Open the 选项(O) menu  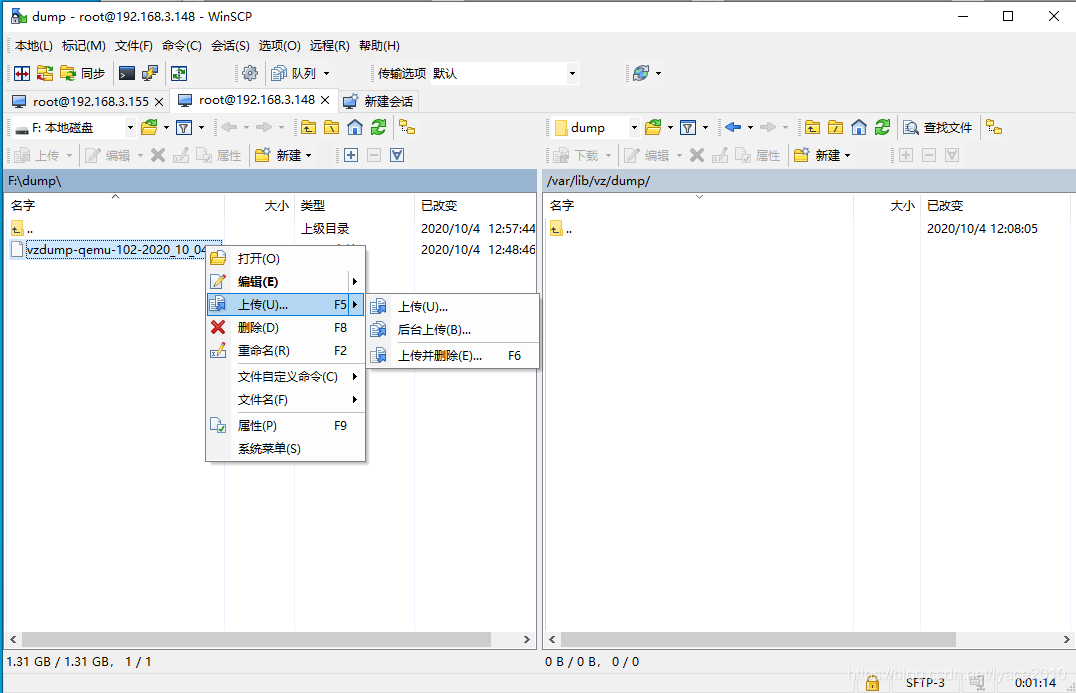(x=279, y=46)
